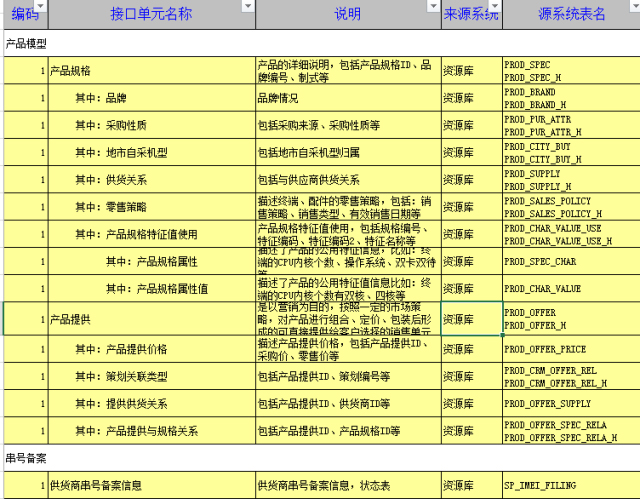Select the 其中：供货关系 cell

click(152, 180)
